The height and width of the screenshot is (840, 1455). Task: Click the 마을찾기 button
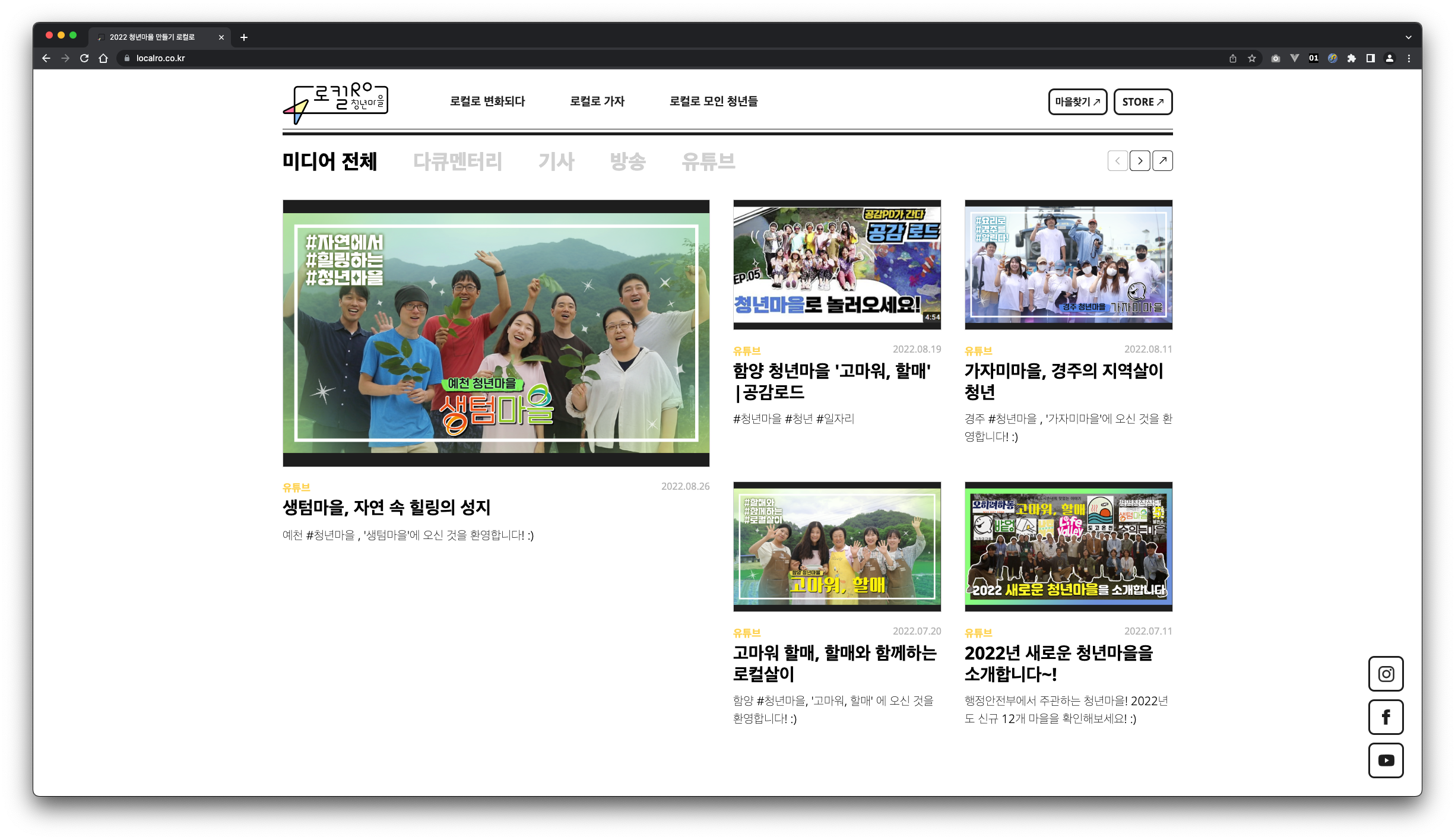pos(1077,102)
